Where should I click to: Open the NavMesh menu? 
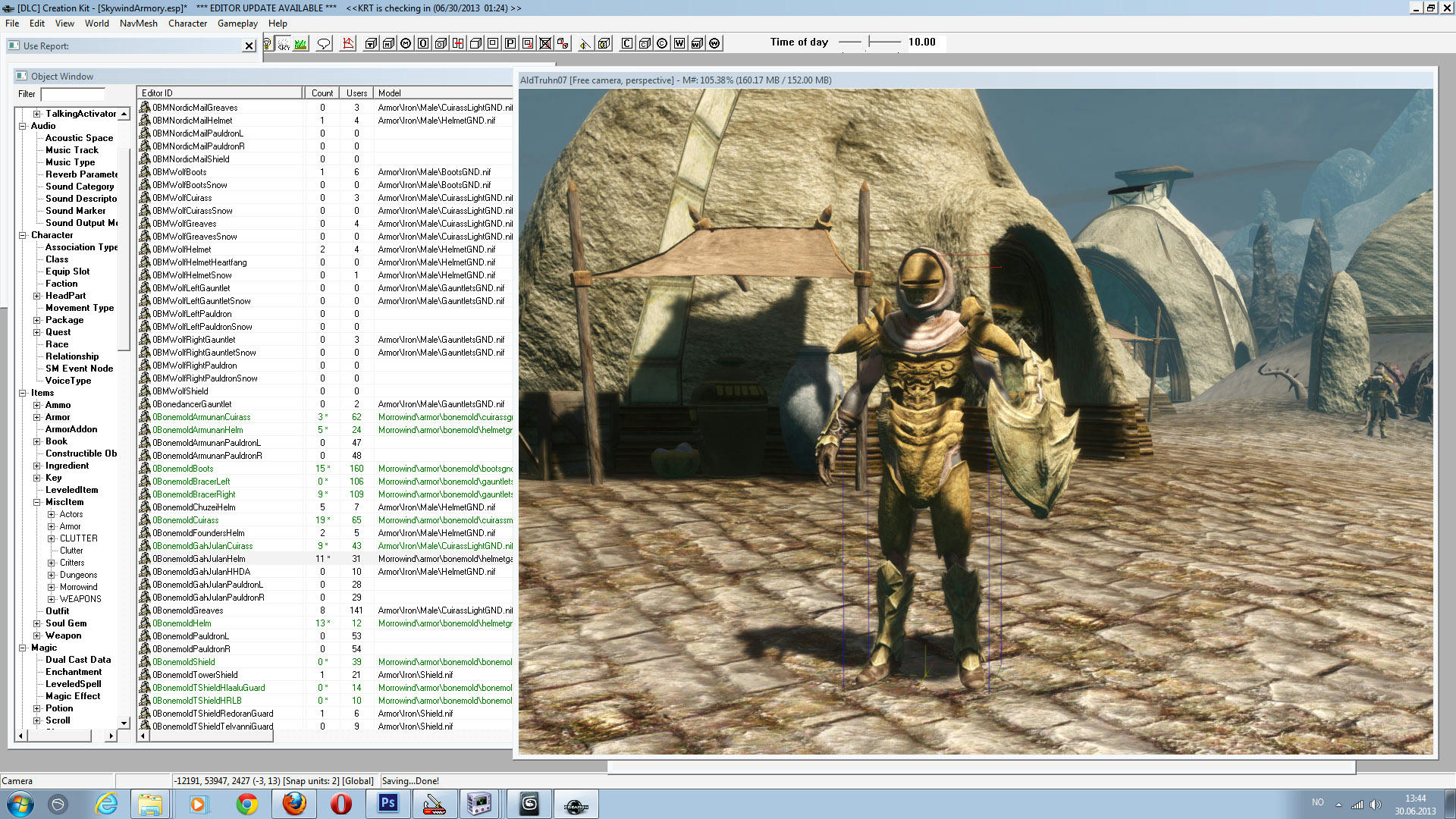(139, 24)
